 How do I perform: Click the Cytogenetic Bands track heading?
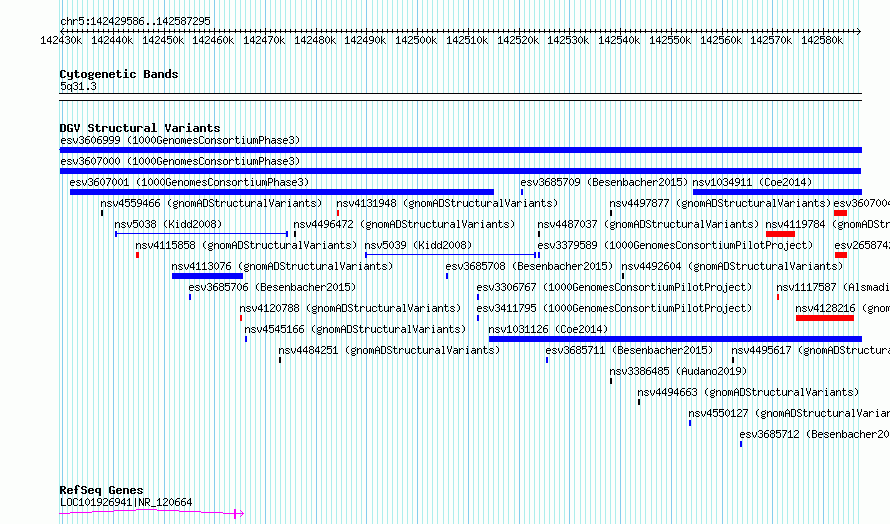click(x=119, y=74)
